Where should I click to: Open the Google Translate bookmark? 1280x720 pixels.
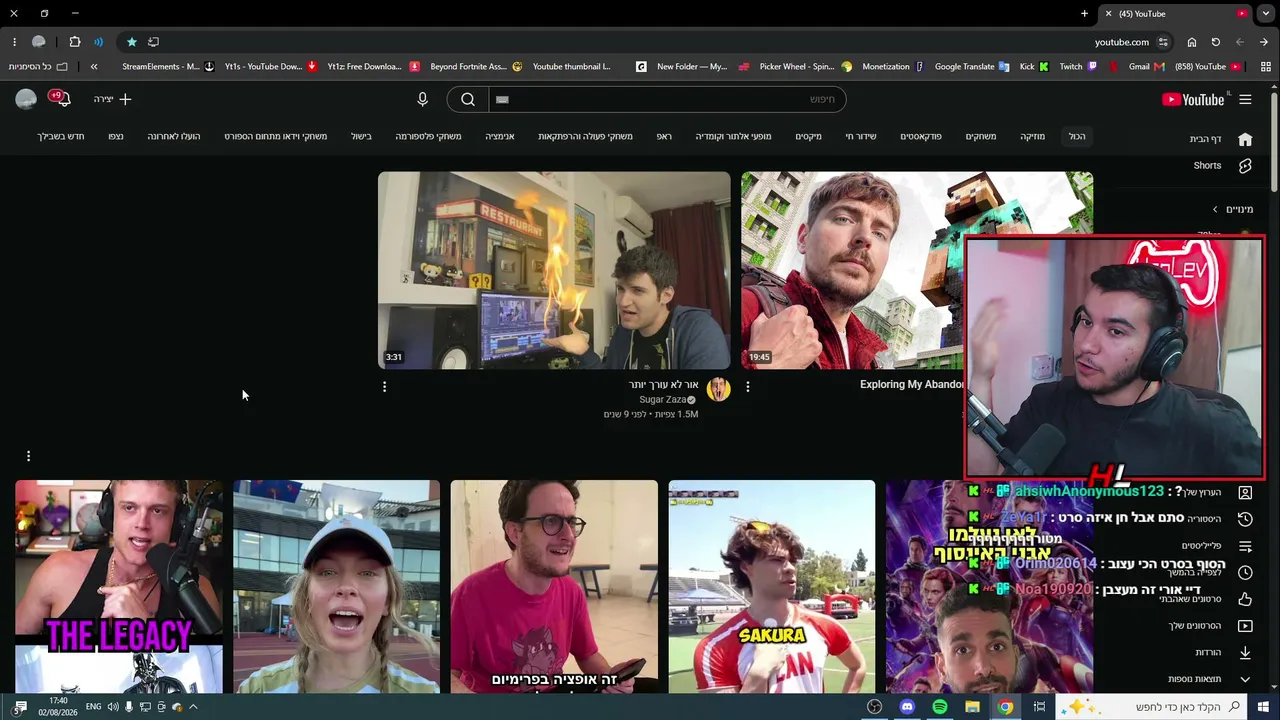tap(972, 67)
